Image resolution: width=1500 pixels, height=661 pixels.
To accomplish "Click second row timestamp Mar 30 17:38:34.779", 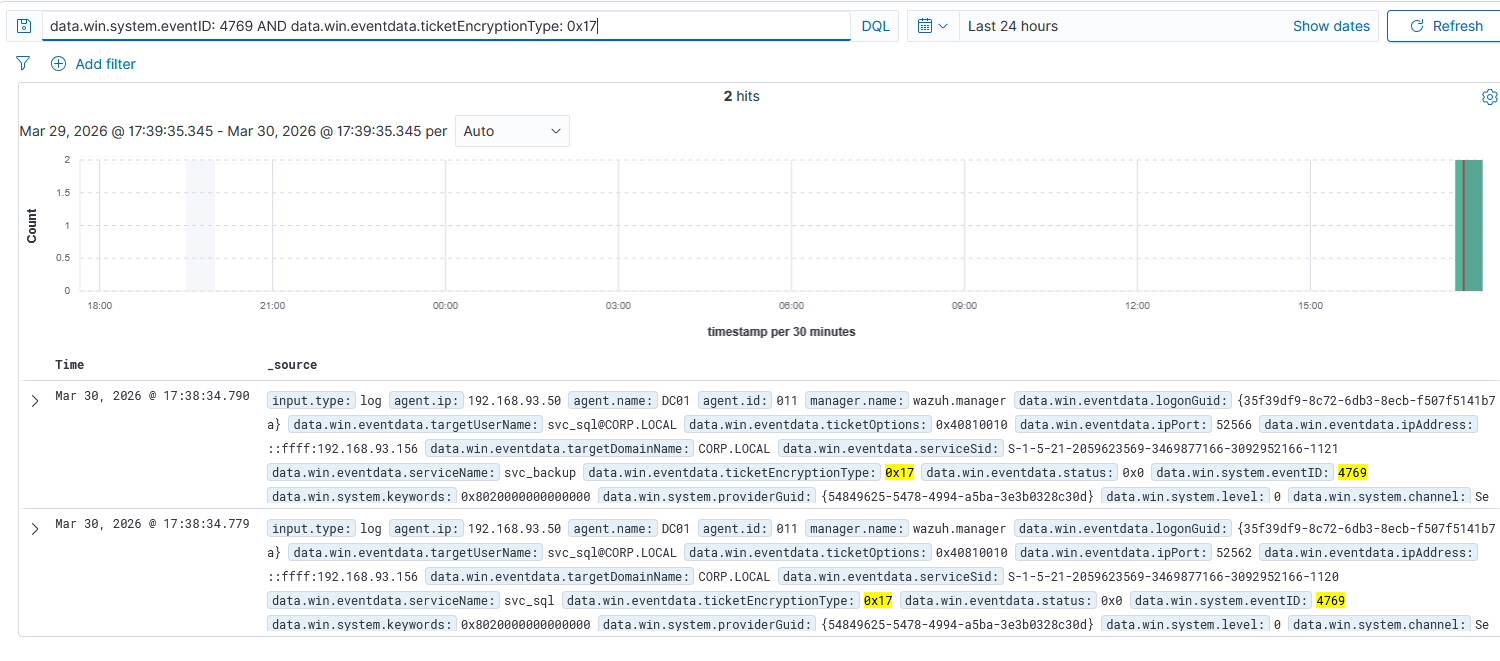I will [152, 524].
